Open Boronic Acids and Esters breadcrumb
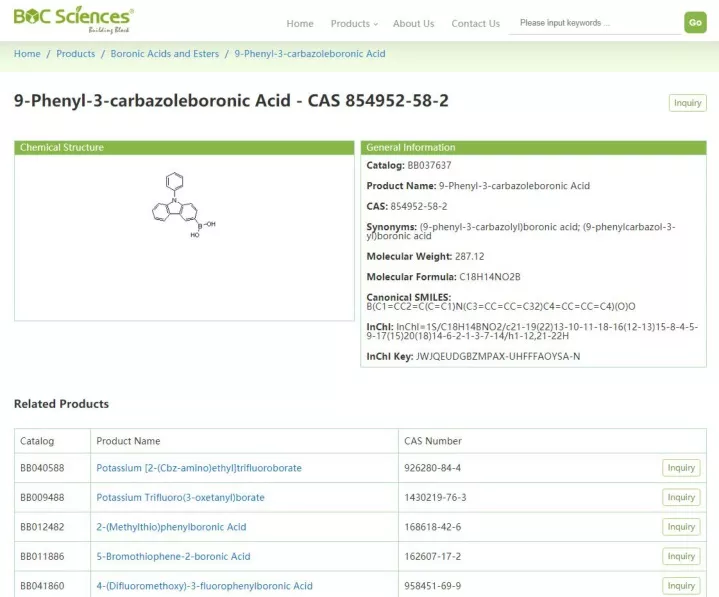The width and height of the screenshot is (719, 597). (165, 54)
